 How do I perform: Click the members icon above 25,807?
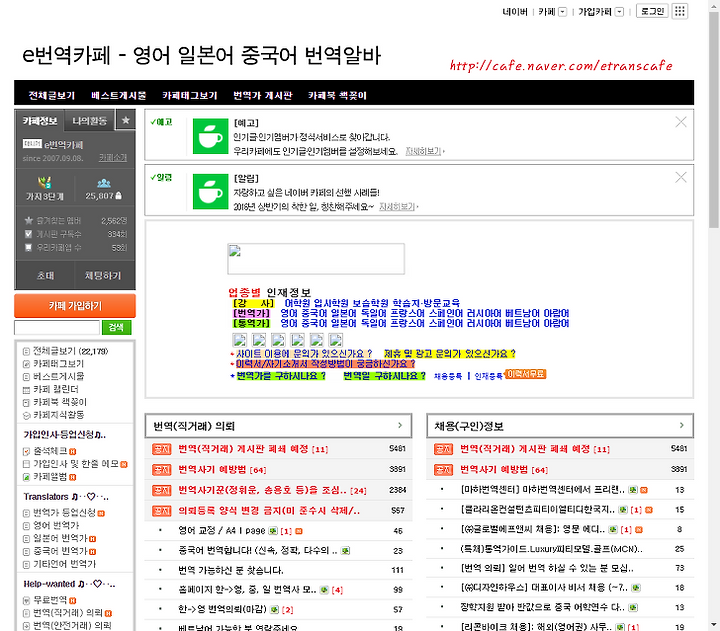[104, 183]
